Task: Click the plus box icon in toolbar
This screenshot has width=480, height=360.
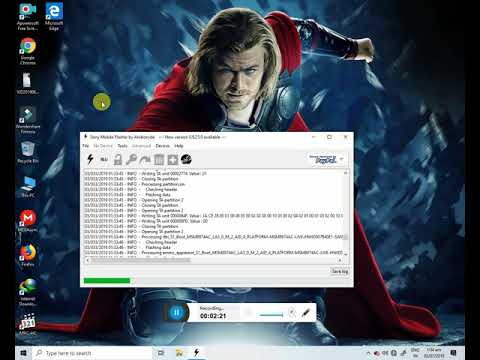Action: 173,160
